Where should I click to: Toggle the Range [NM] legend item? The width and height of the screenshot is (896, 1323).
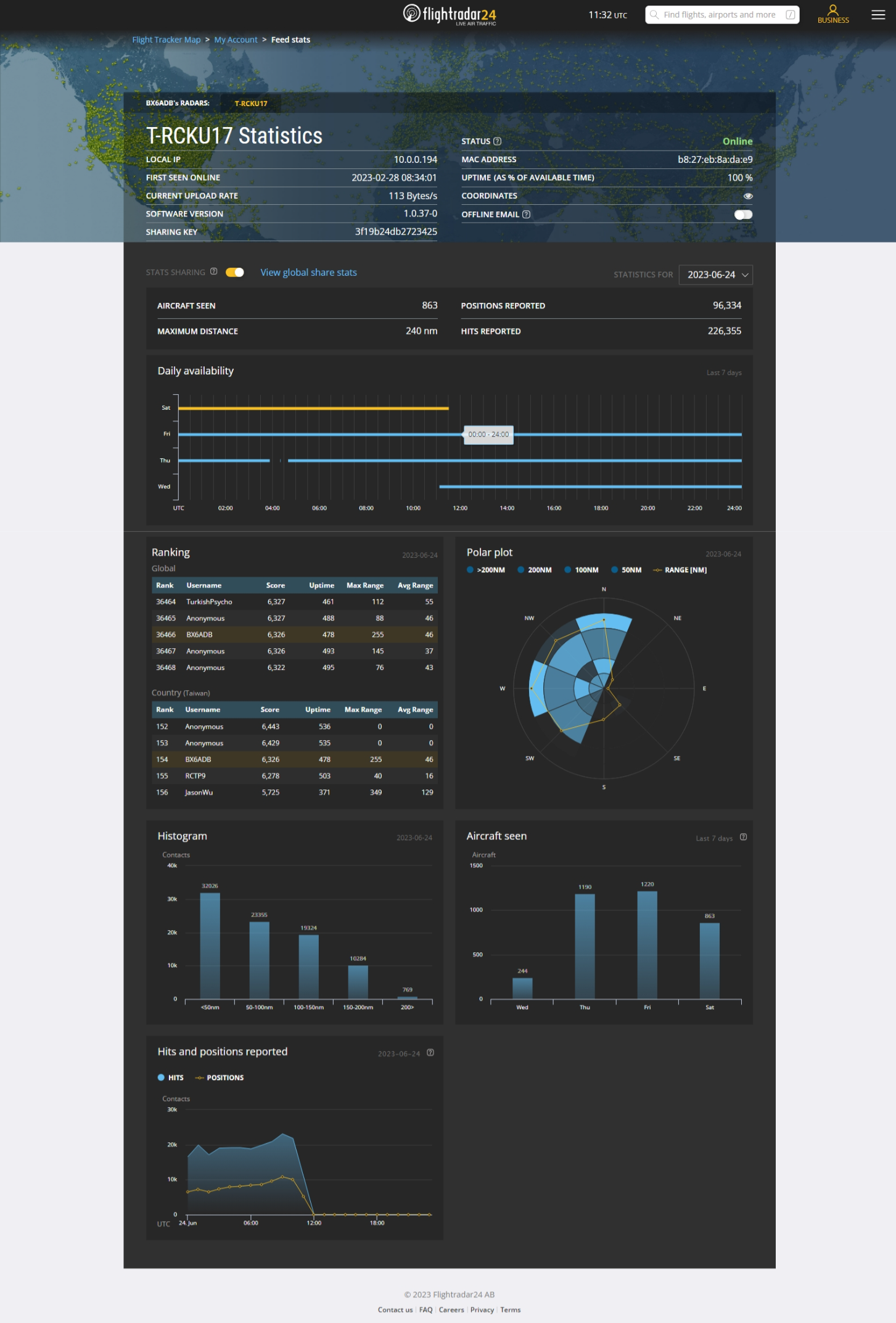click(680, 570)
